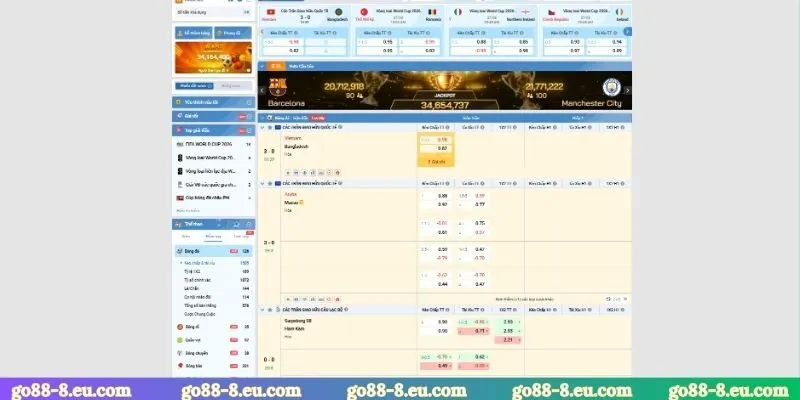
Task: Select Tỷ số chính xác under Bóng đá
Action: (x=197, y=280)
